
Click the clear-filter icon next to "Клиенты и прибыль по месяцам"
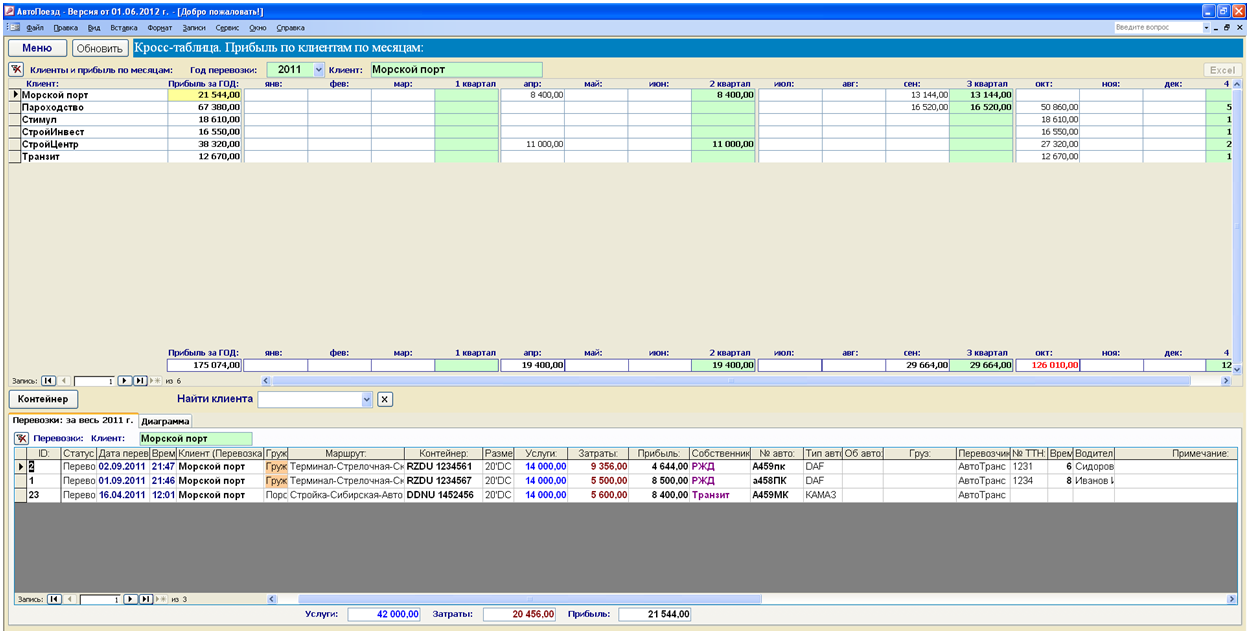point(16,70)
